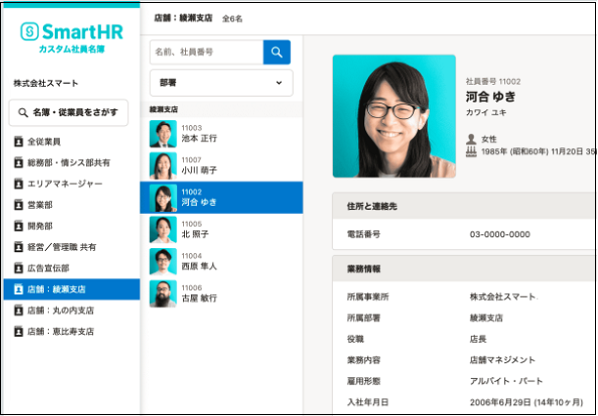Click the avatar of 河合 ゆき in the list
Image resolution: width=598 pixels, height=416 pixels.
click(x=163, y=198)
